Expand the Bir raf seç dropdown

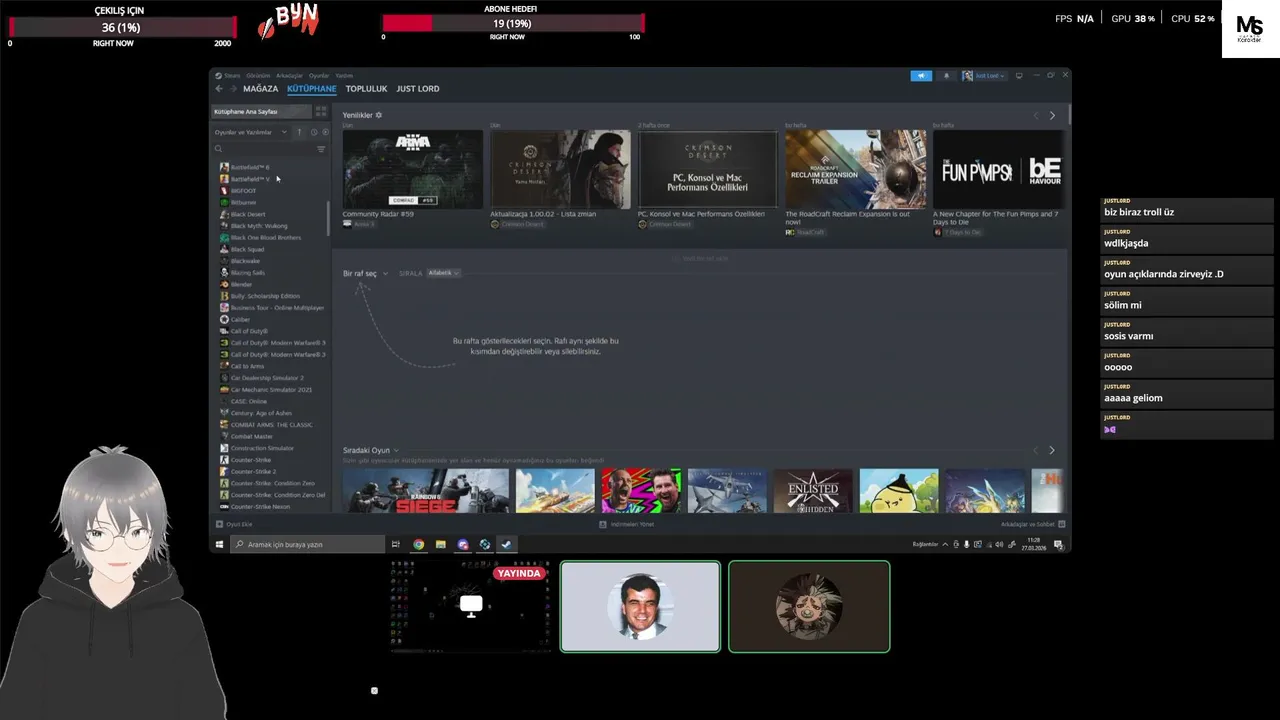coord(365,273)
